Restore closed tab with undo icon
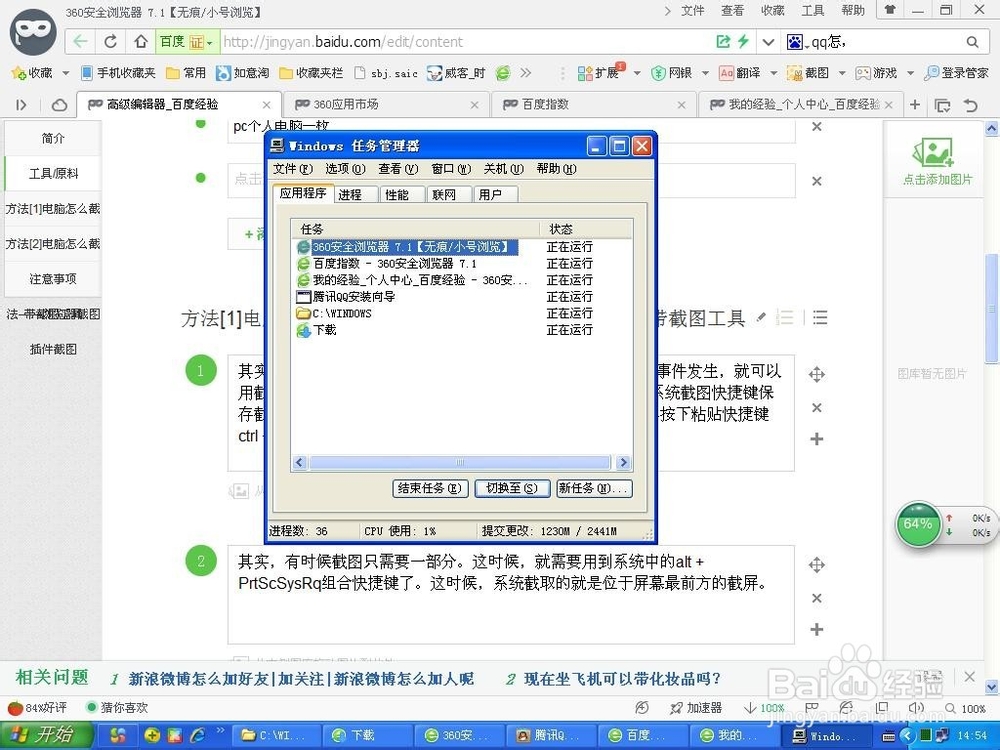Screen dimensions: 1000x750 pyautogui.click(x=970, y=105)
